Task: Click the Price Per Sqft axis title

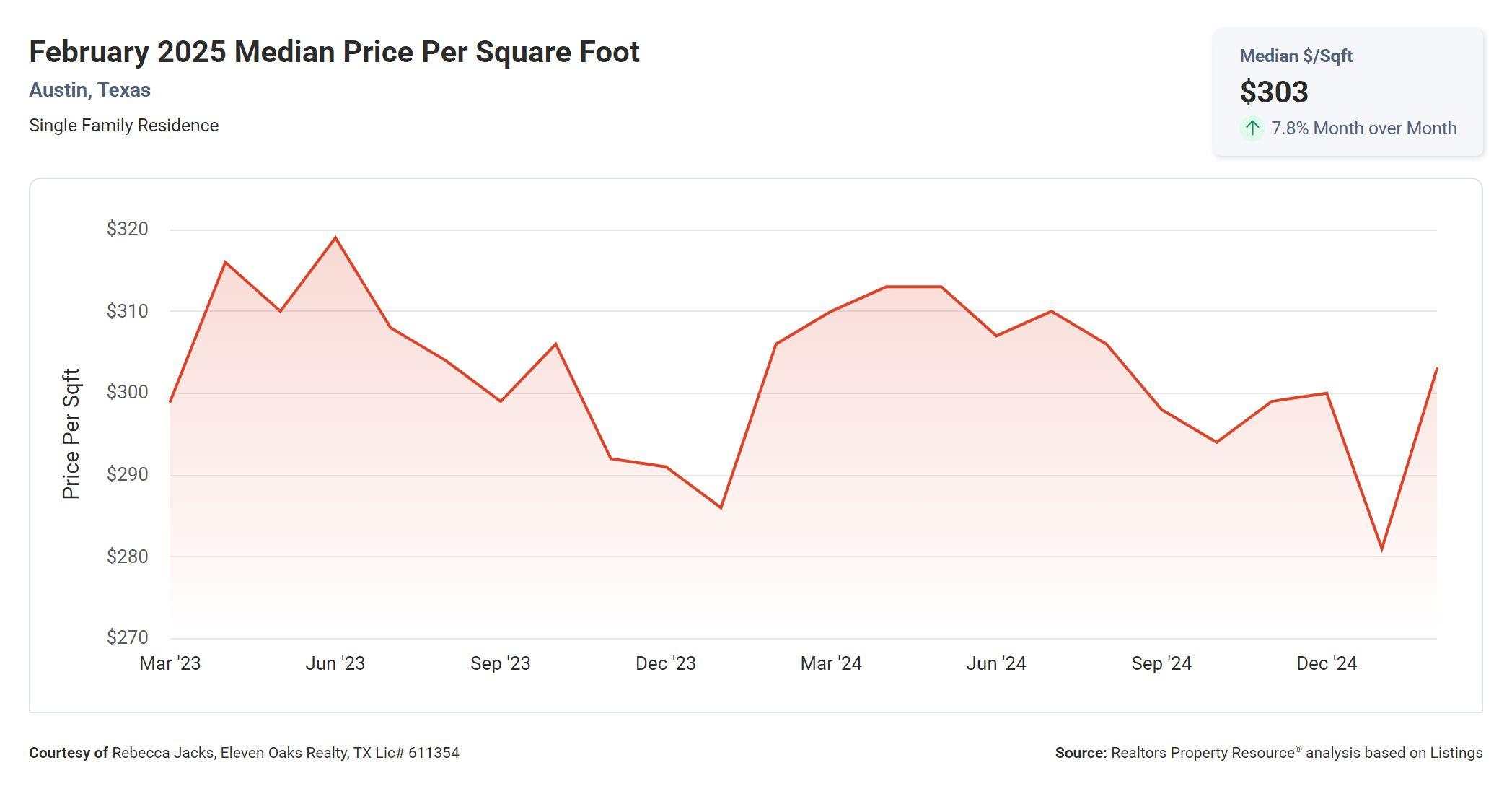Action: point(71,434)
